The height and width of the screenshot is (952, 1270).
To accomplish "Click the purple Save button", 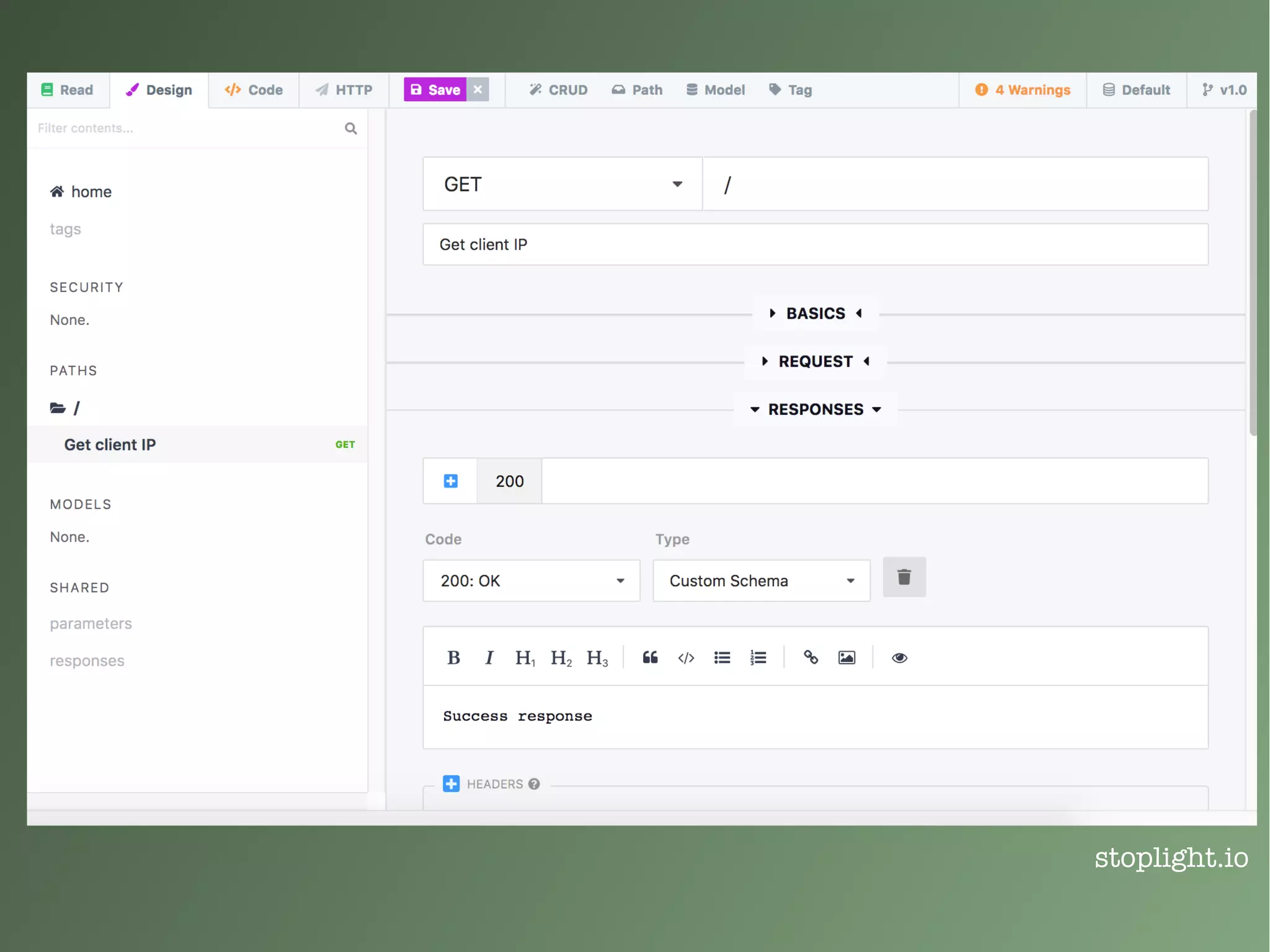I will [435, 90].
